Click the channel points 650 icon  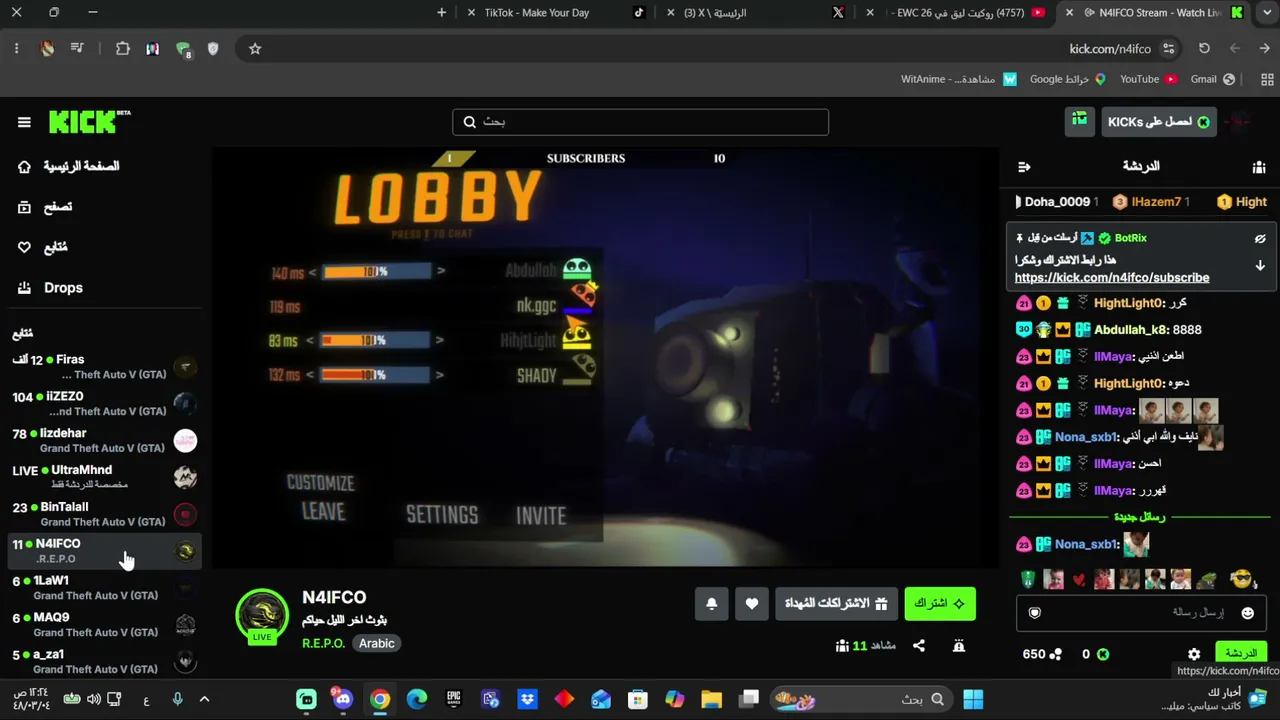(1056, 654)
